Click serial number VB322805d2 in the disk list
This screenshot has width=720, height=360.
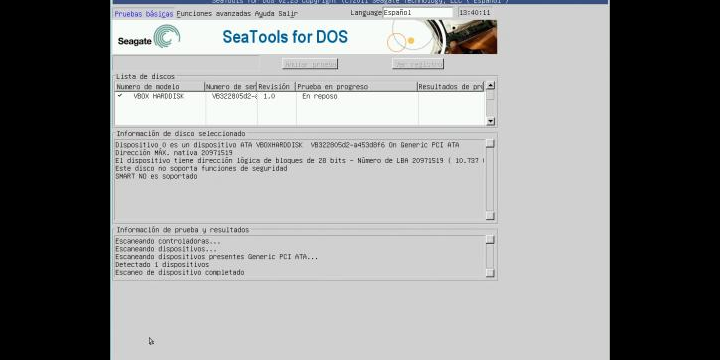234,96
